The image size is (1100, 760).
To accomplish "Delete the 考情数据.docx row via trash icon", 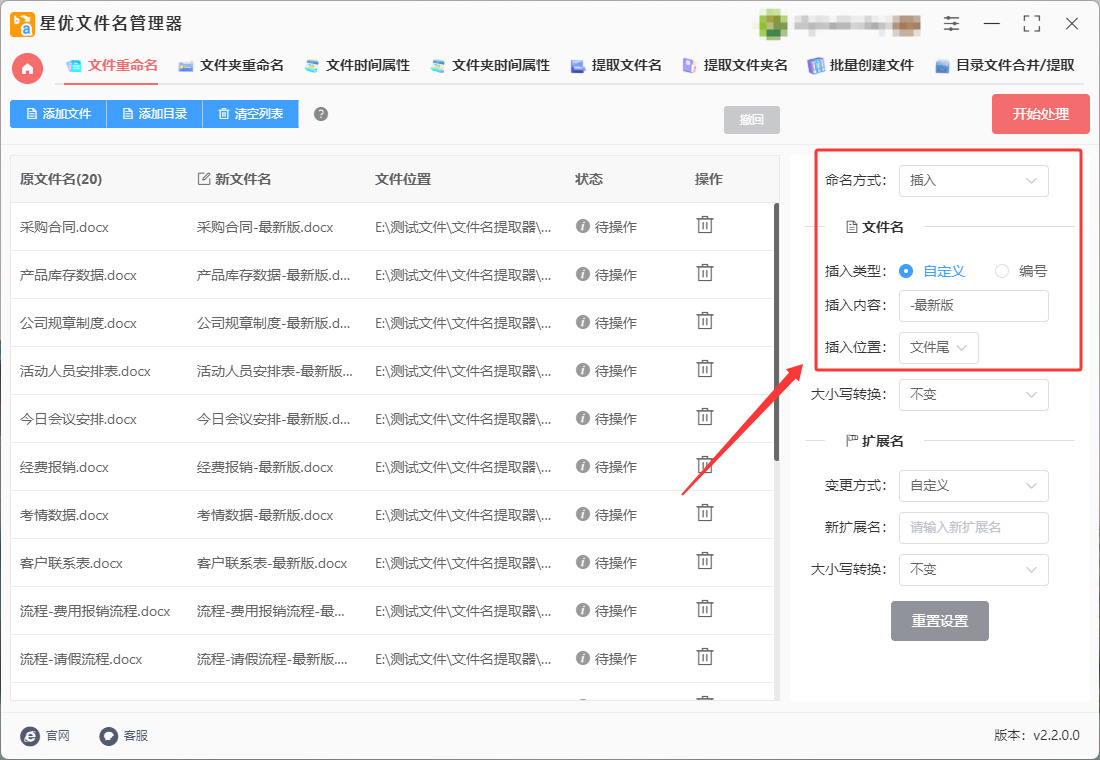I will pyautogui.click(x=704, y=514).
